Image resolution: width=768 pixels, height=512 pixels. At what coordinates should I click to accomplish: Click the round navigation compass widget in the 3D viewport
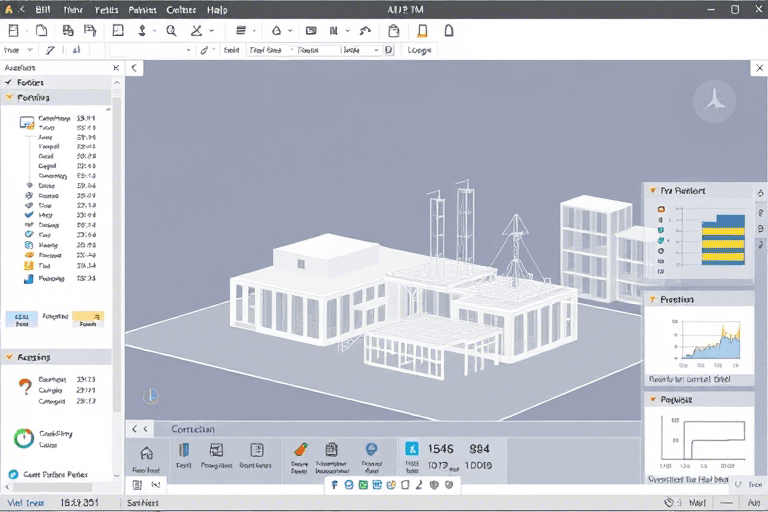coord(714,100)
